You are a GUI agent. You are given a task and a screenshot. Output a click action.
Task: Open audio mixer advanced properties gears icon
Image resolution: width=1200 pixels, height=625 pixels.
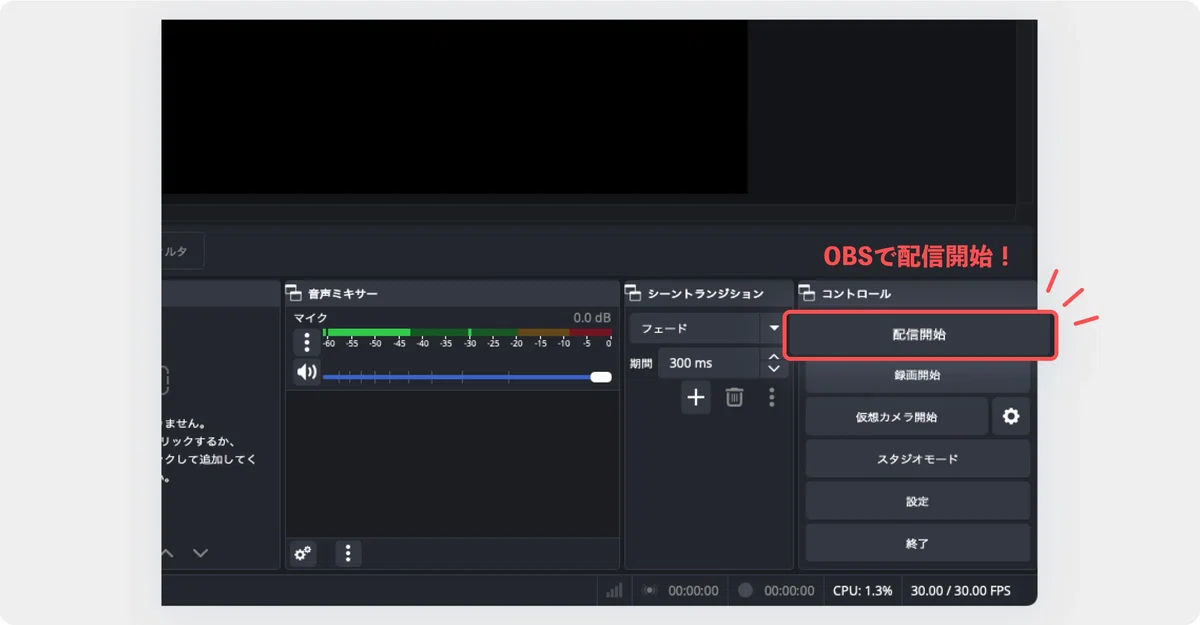tap(302, 553)
